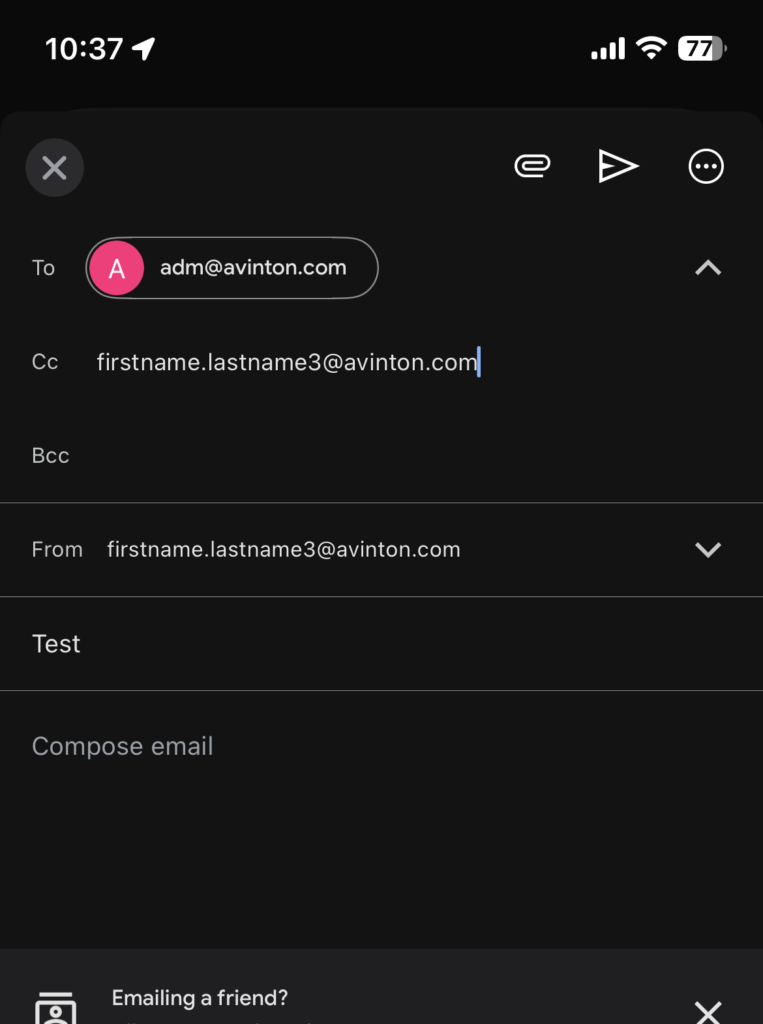Send the email using the arrow icon
The height and width of the screenshot is (1024, 763).
click(618, 166)
